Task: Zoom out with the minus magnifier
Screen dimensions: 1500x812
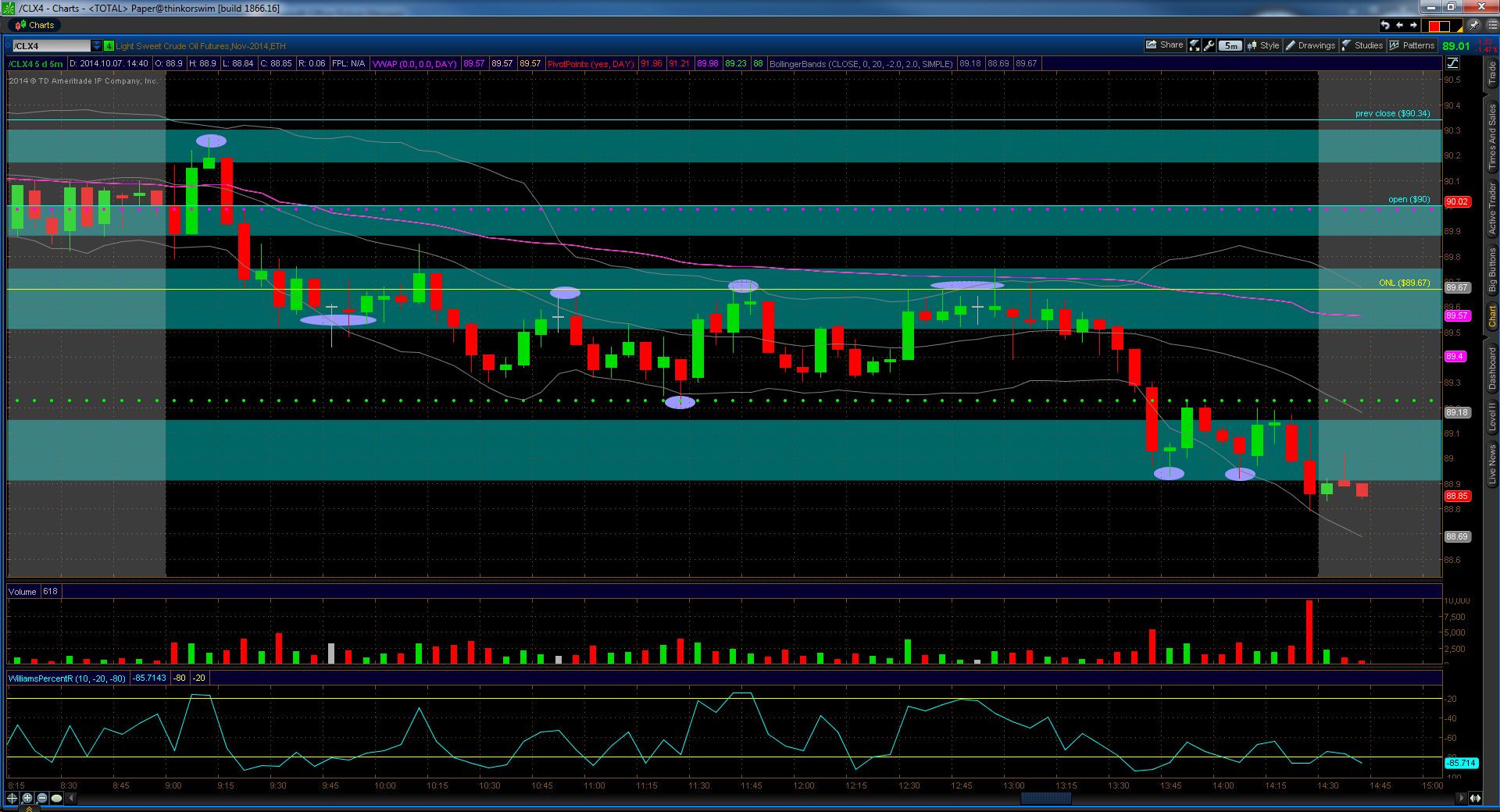Action: point(42,798)
